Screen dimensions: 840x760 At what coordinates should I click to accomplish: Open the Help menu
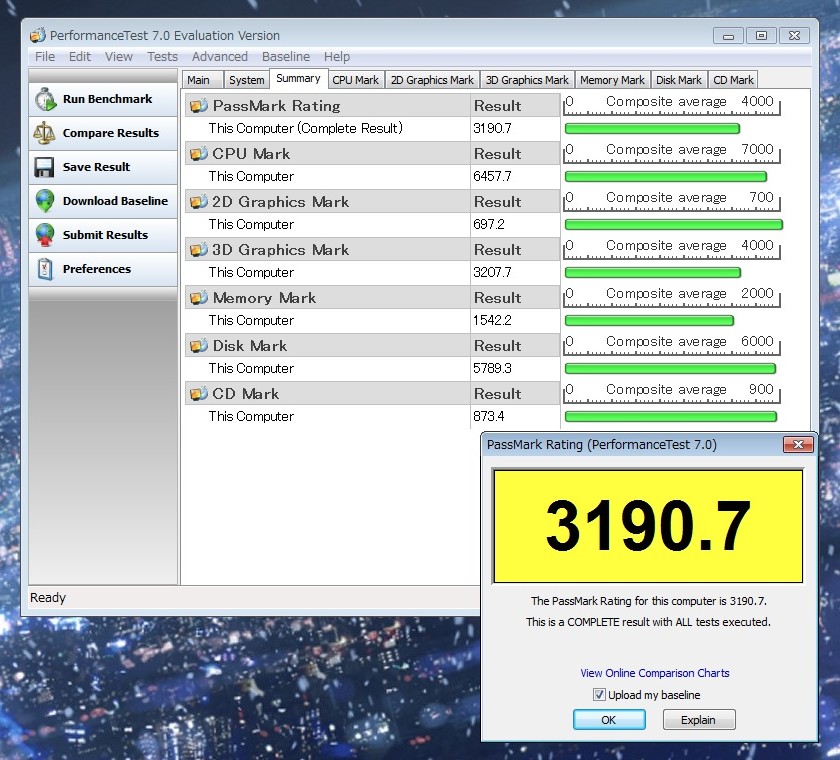tap(336, 56)
